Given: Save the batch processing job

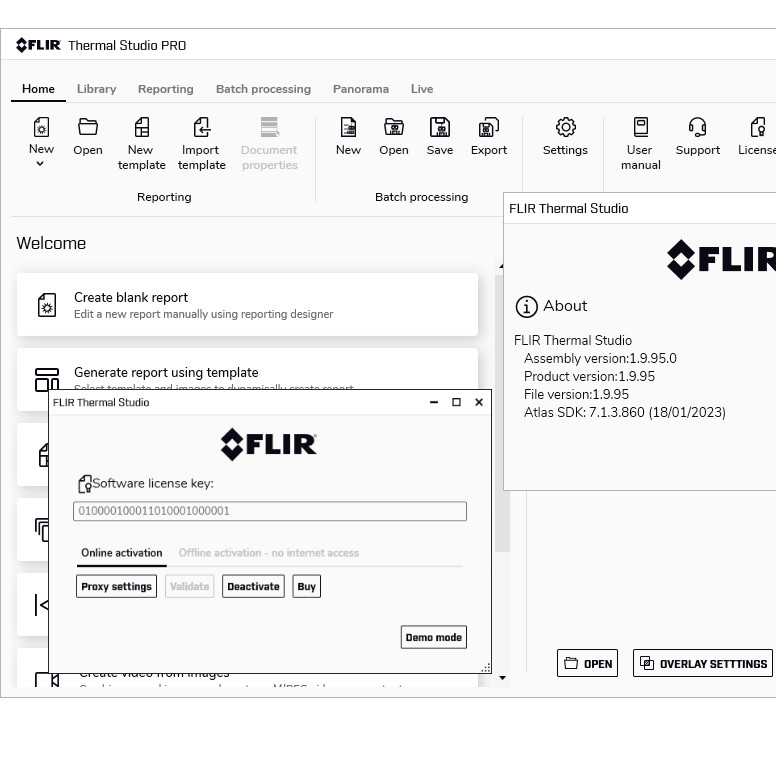Looking at the screenshot, I should [x=440, y=127].
